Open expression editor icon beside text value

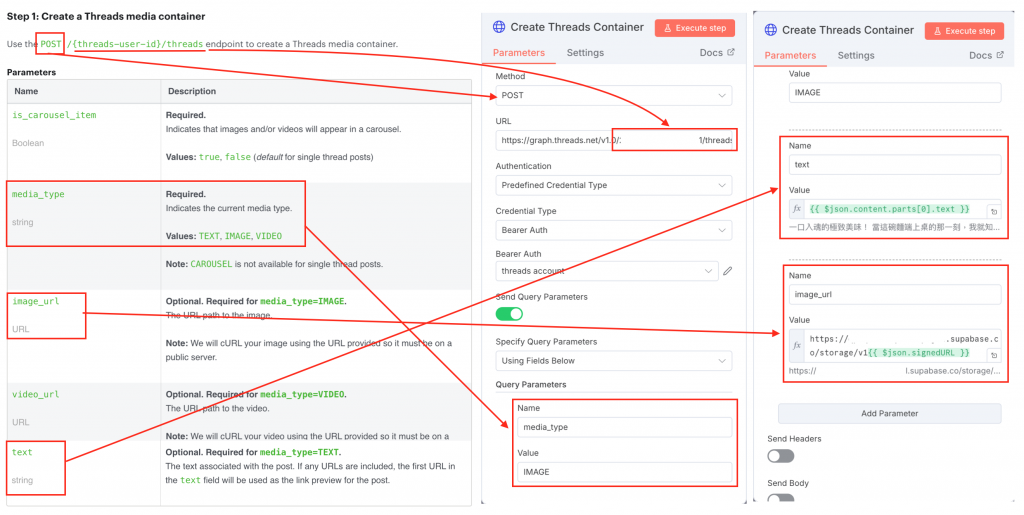(x=994, y=211)
